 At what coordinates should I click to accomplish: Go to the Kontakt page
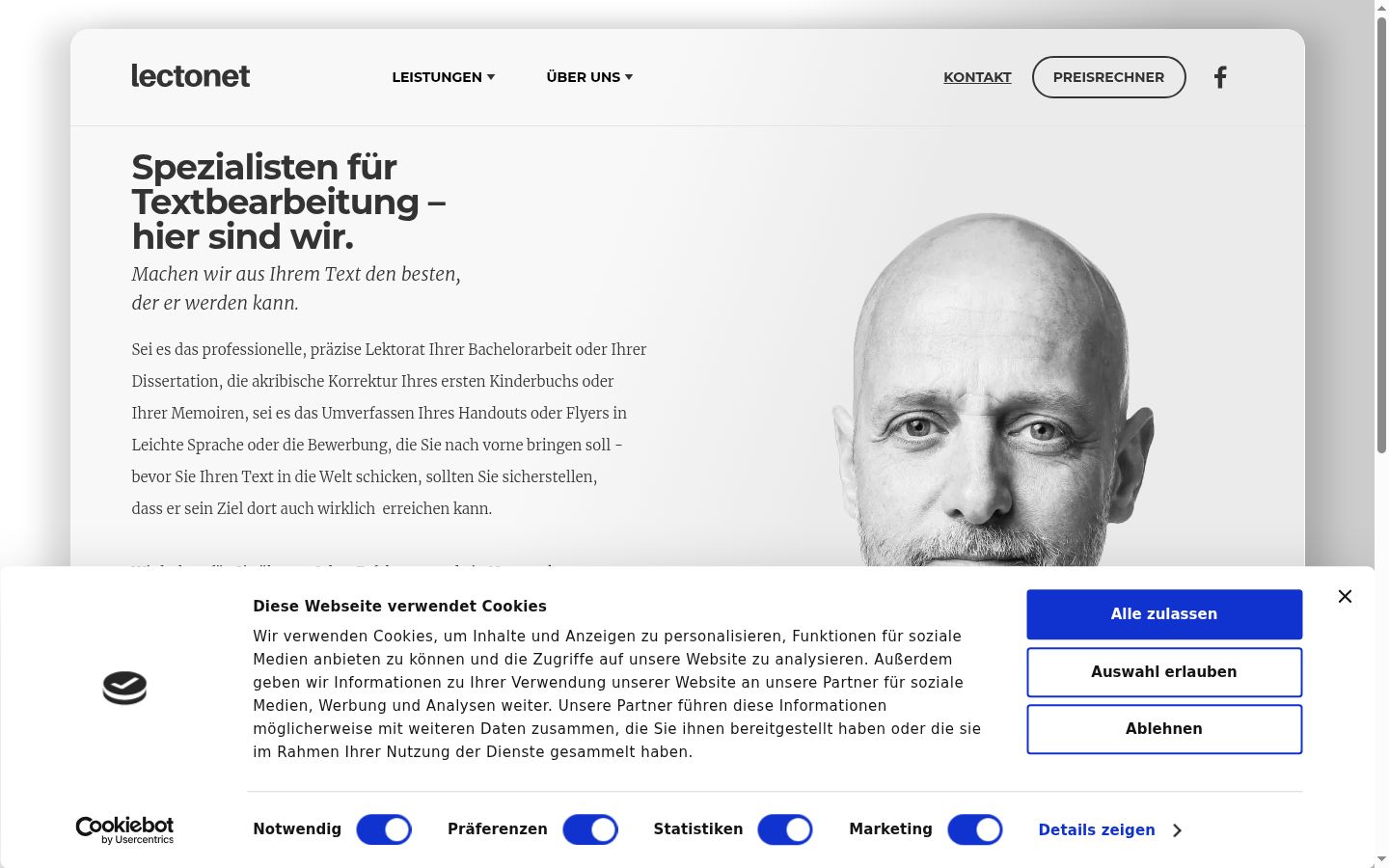[977, 77]
